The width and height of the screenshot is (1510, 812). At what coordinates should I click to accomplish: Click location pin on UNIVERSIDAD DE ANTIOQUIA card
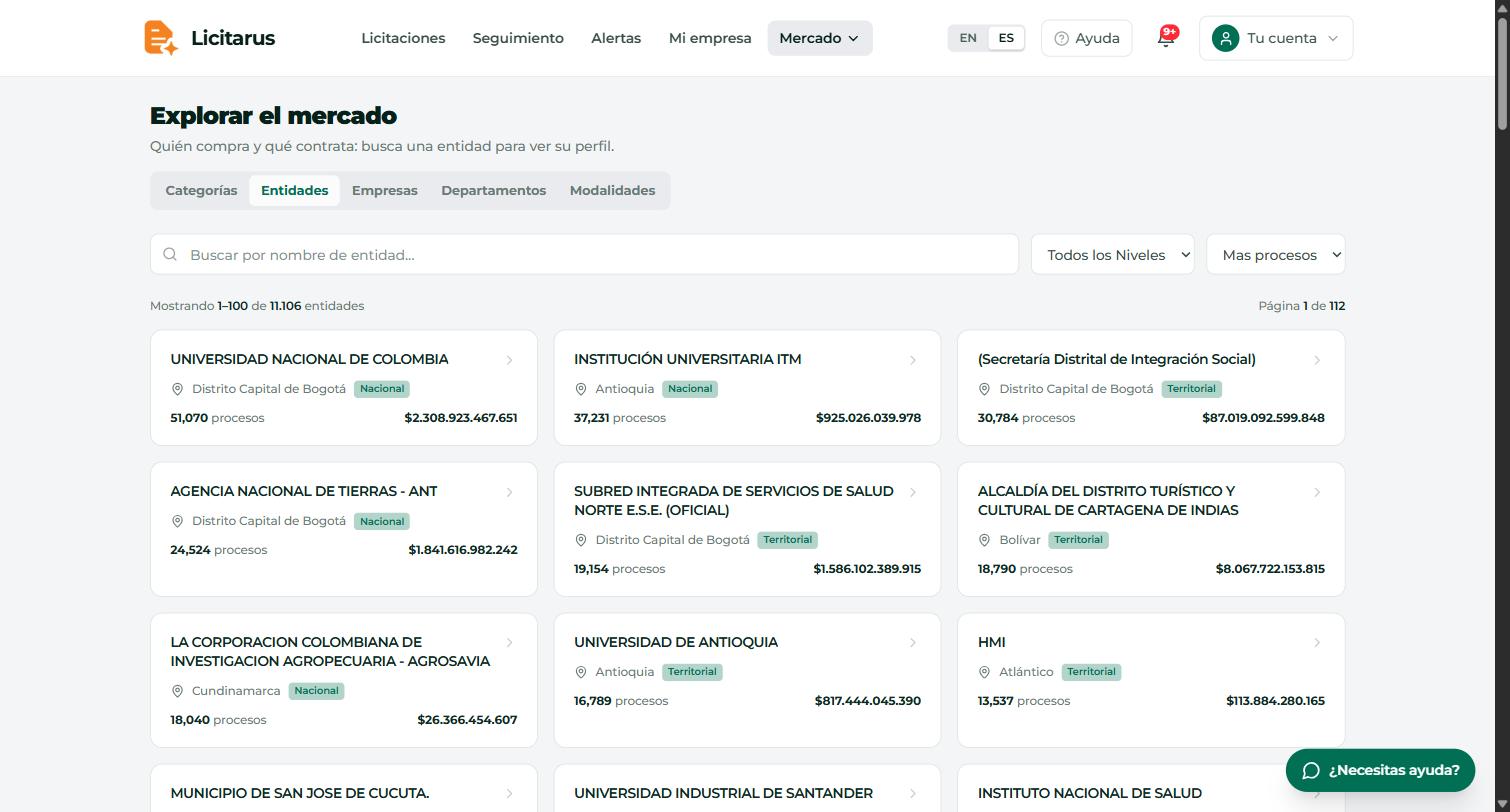(x=581, y=672)
